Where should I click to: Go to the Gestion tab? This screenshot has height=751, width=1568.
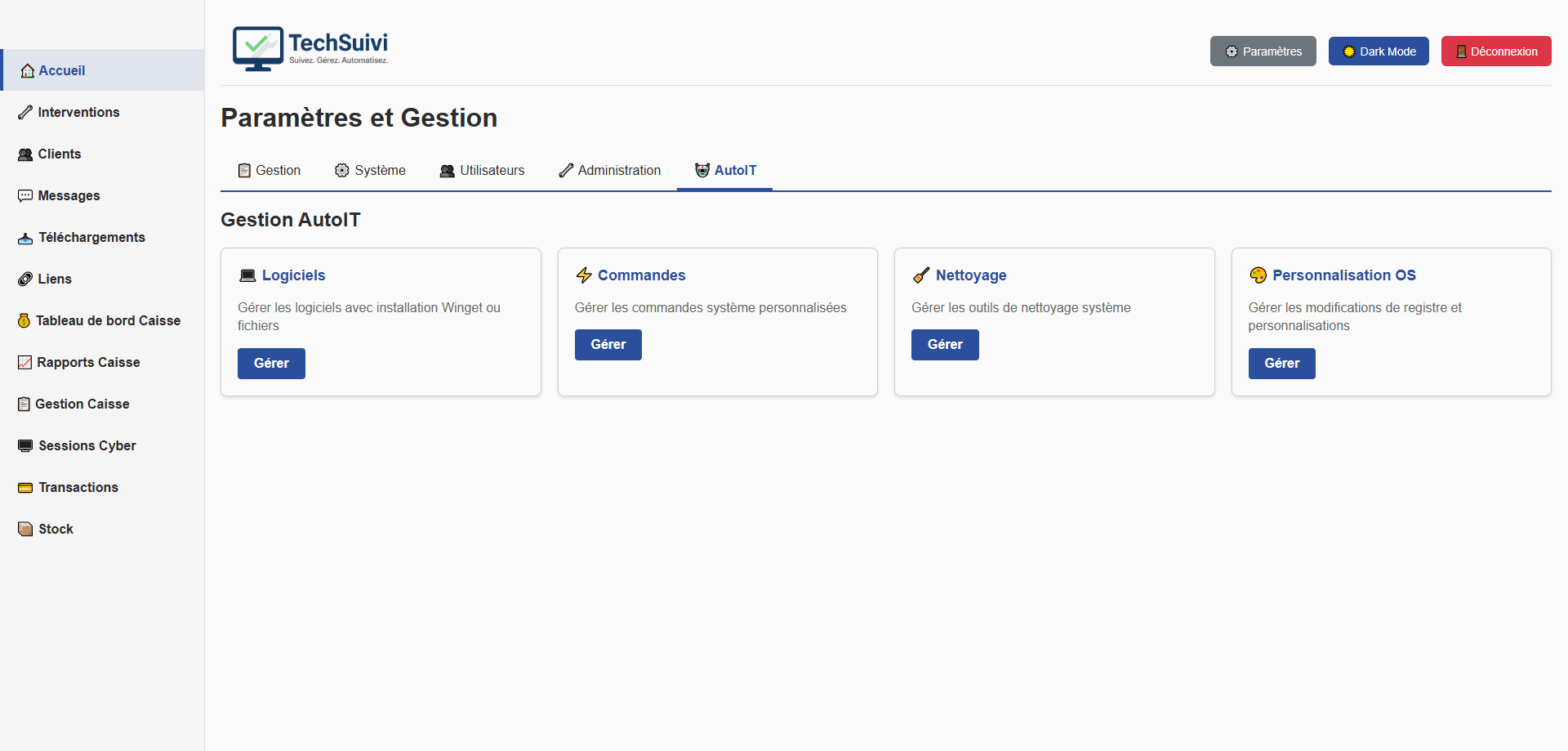269,171
